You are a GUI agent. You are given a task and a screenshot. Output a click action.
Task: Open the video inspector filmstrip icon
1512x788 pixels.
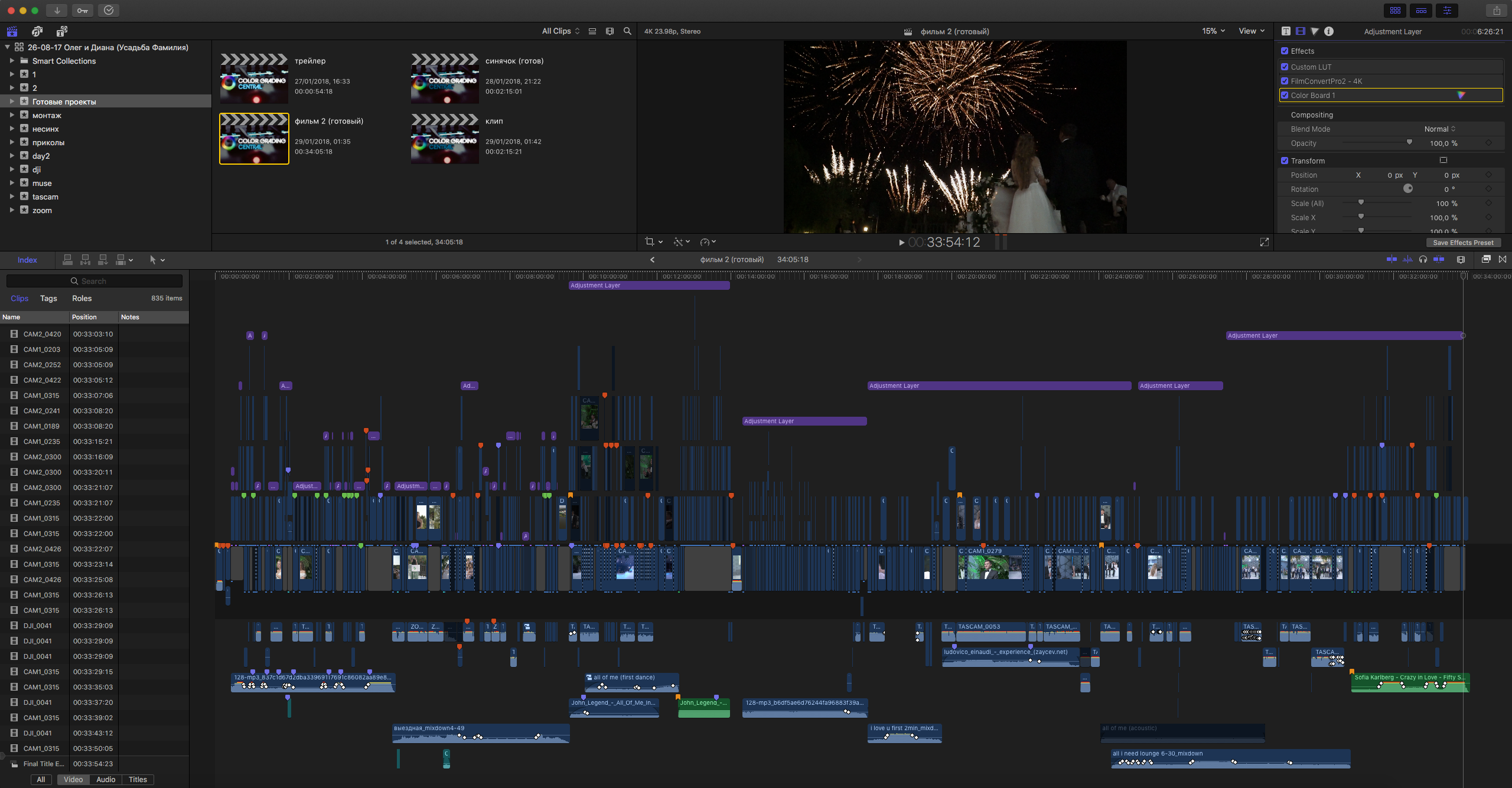(1300, 31)
